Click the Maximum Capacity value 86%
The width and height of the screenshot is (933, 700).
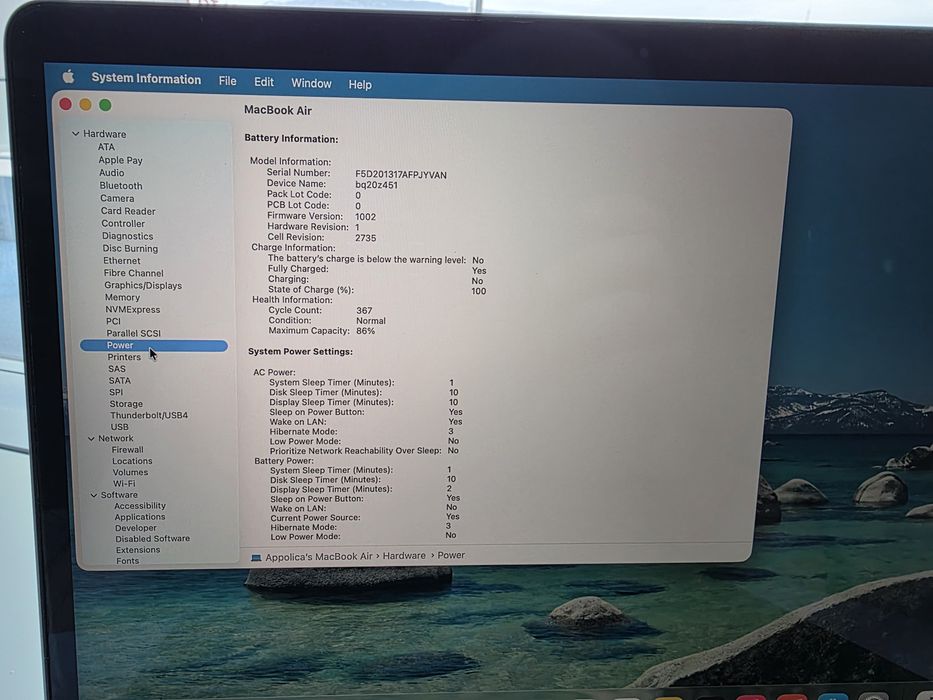point(365,331)
